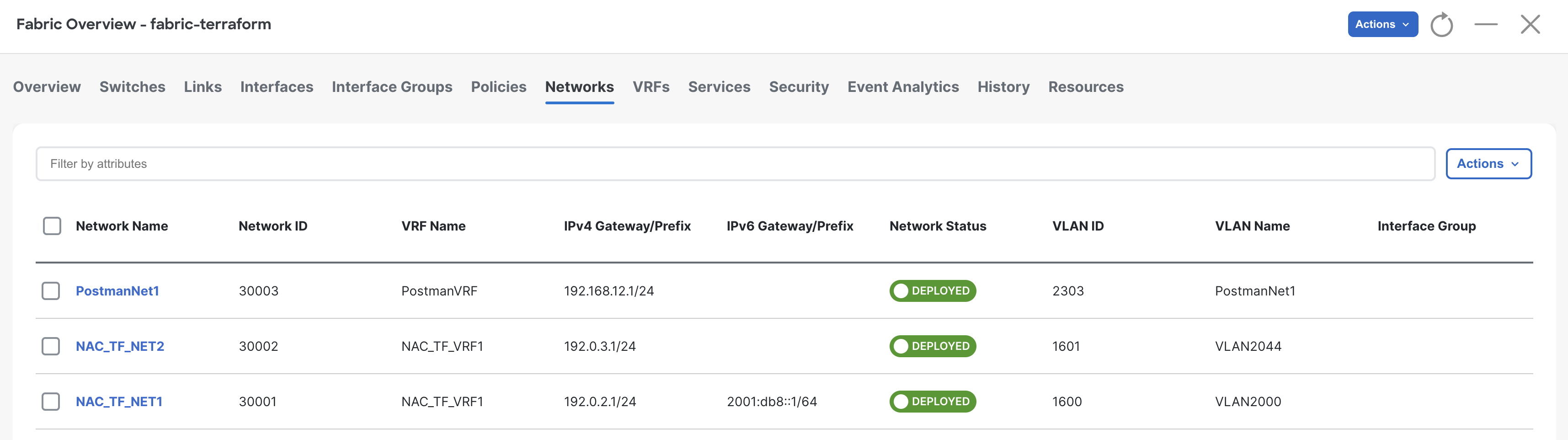1568x440 pixels.
Task: Click network ID 30001
Action: pyautogui.click(x=257, y=402)
